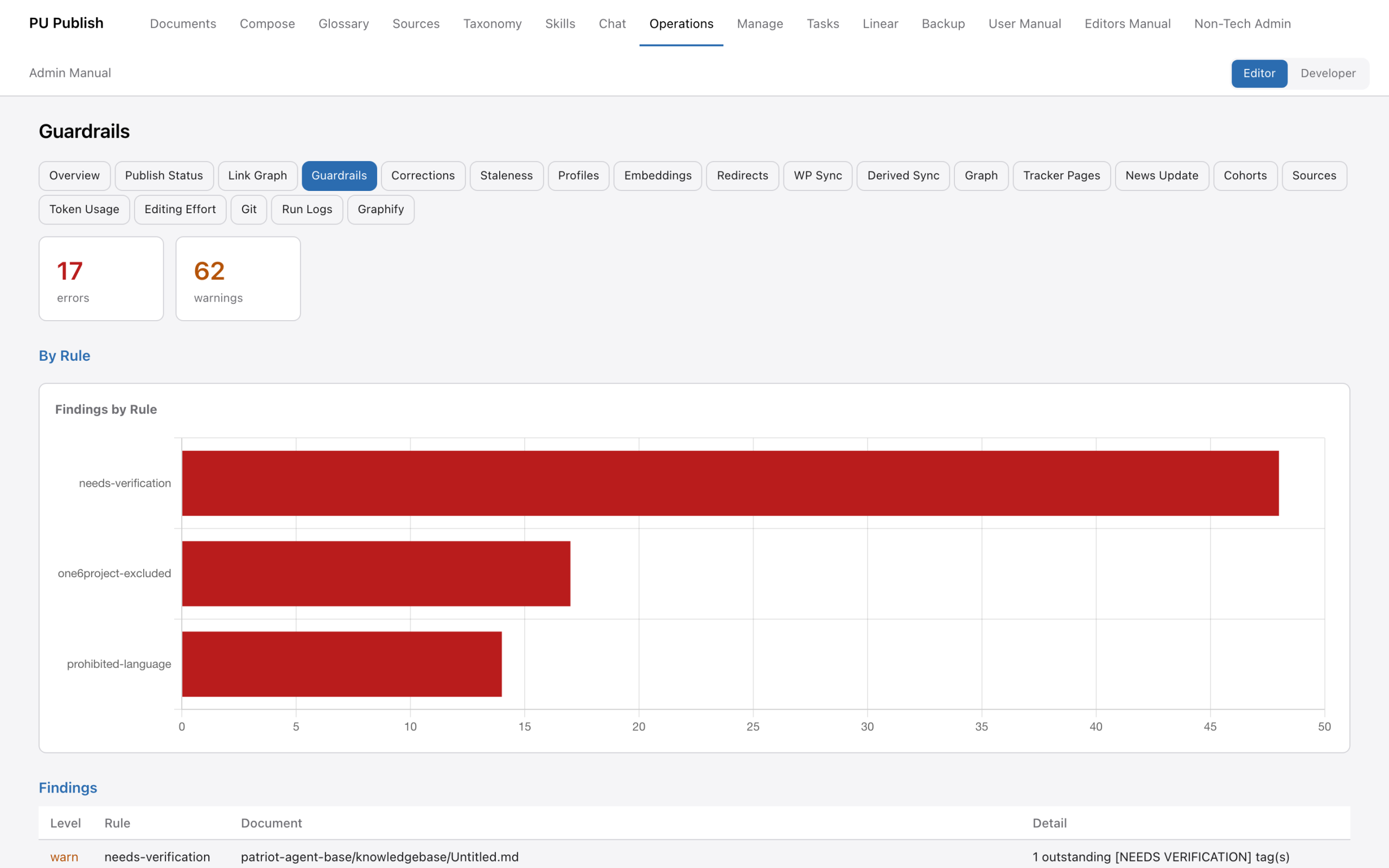This screenshot has width=1389, height=868.
Task: Click the PU Publish logo
Action: pyautogui.click(x=67, y=23)
